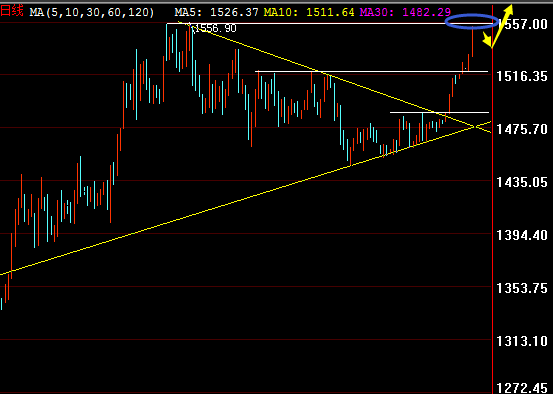Click the red vertical price axis line

(492, 198)
